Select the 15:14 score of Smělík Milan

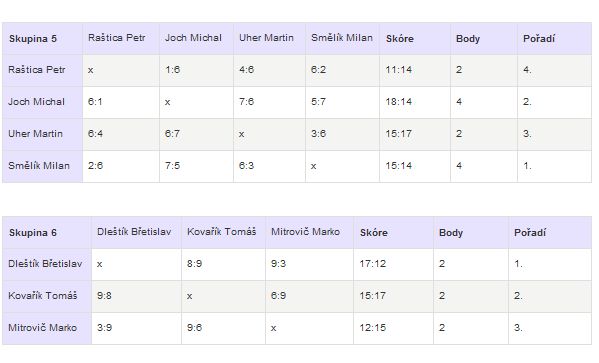[x=415, y=166]
